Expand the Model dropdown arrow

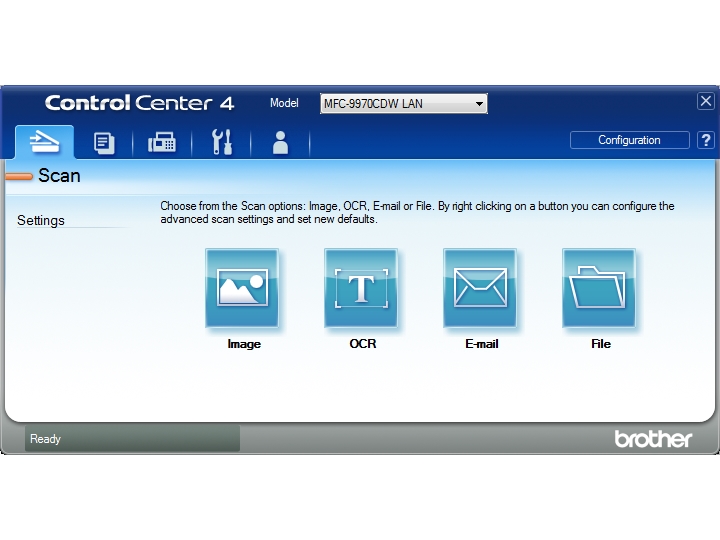(479, 104)
